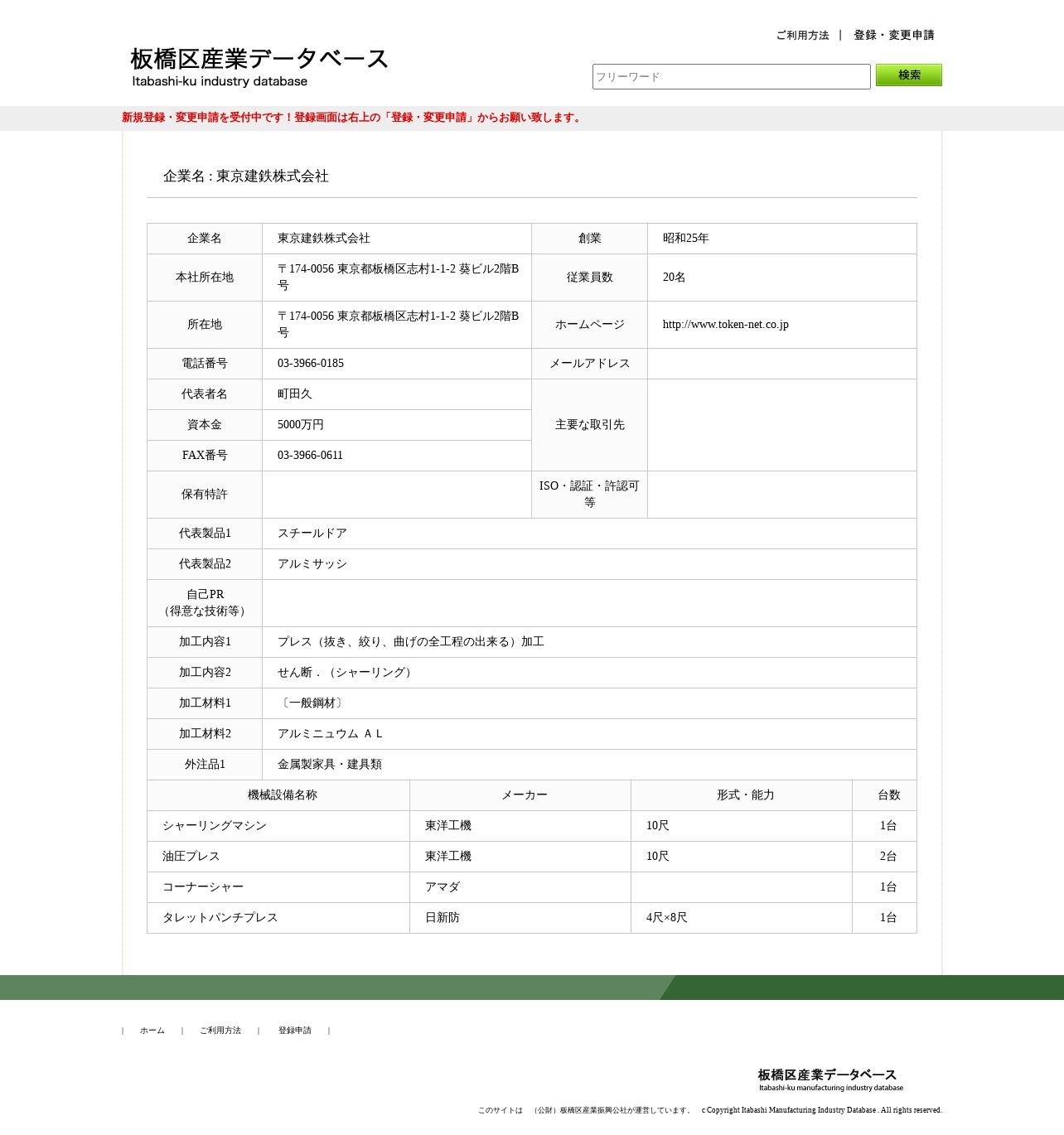1064x1135 pixels.
Task: Select the maker アマダ
Action: [443, 887]
